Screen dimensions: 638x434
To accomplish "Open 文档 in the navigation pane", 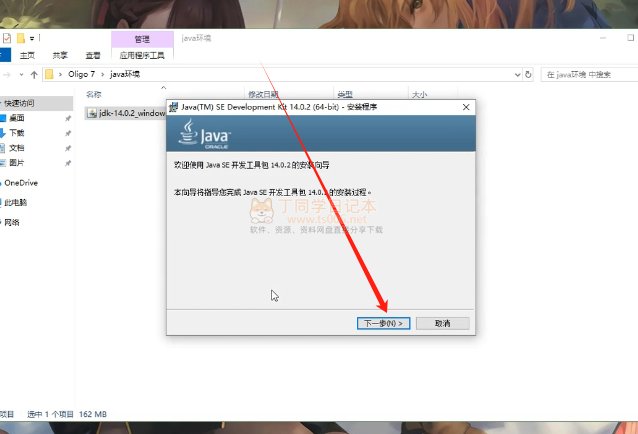I will pos(17,148).
